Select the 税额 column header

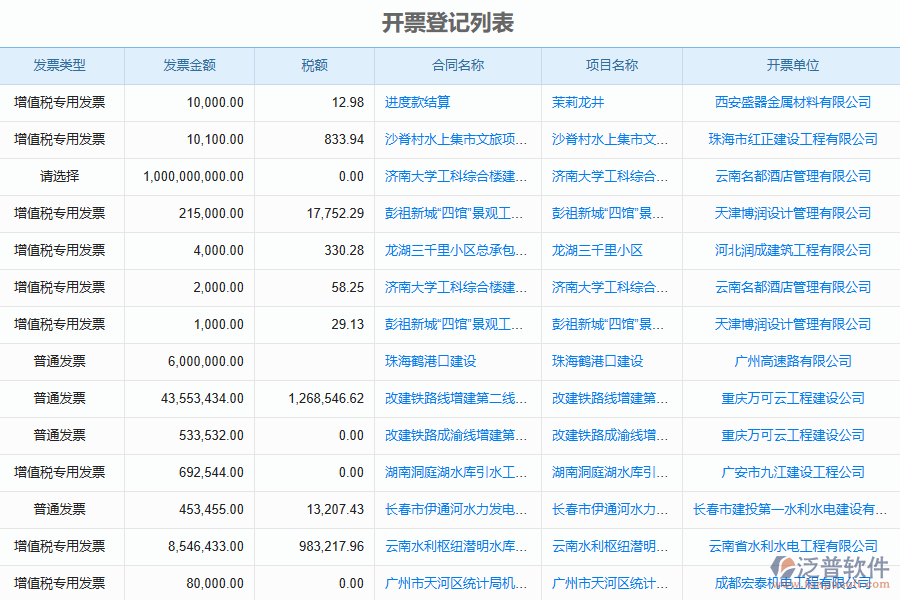click(314, 65)
